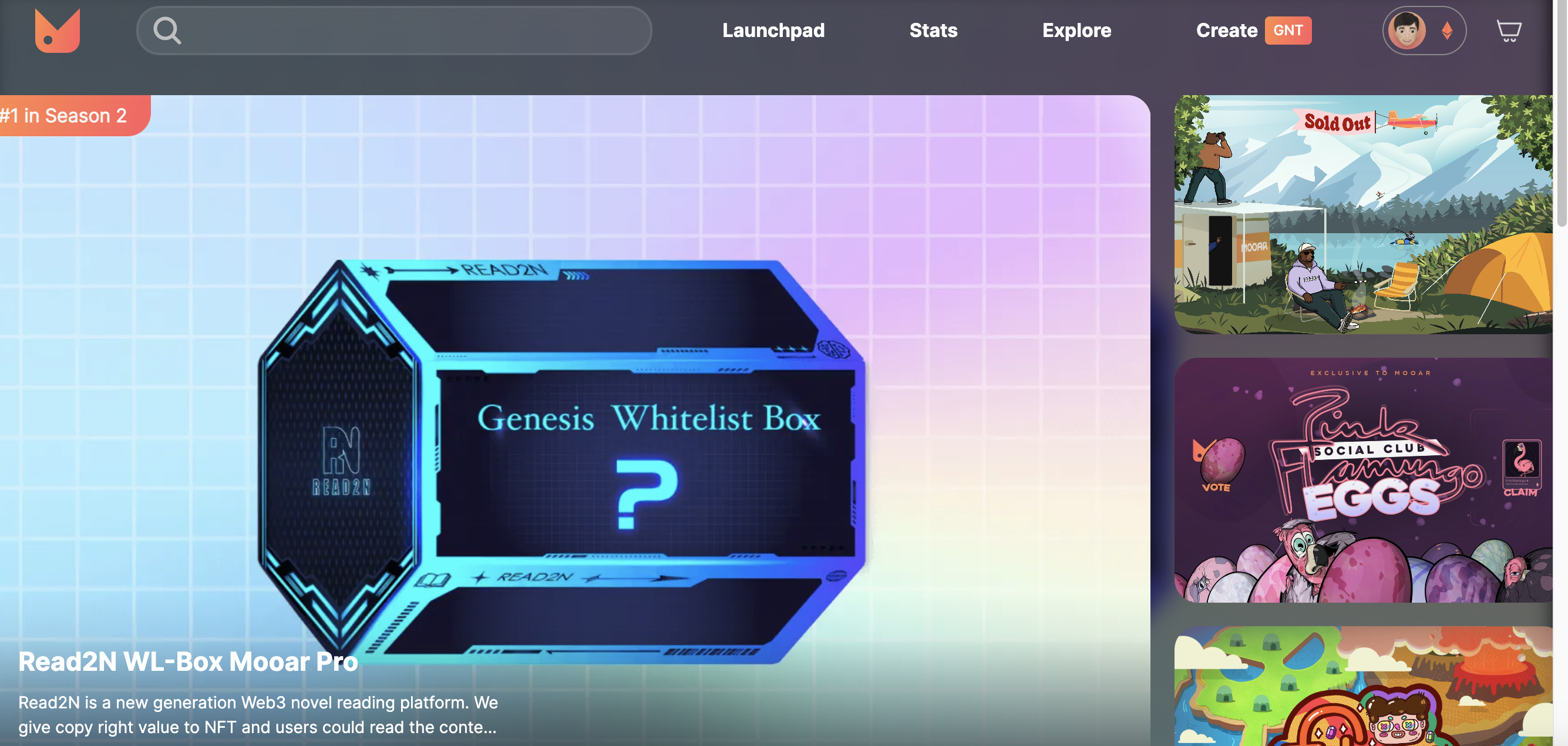1568x746 pixels.
Task: Open the island map collection card
Action: pos(1364,686)
